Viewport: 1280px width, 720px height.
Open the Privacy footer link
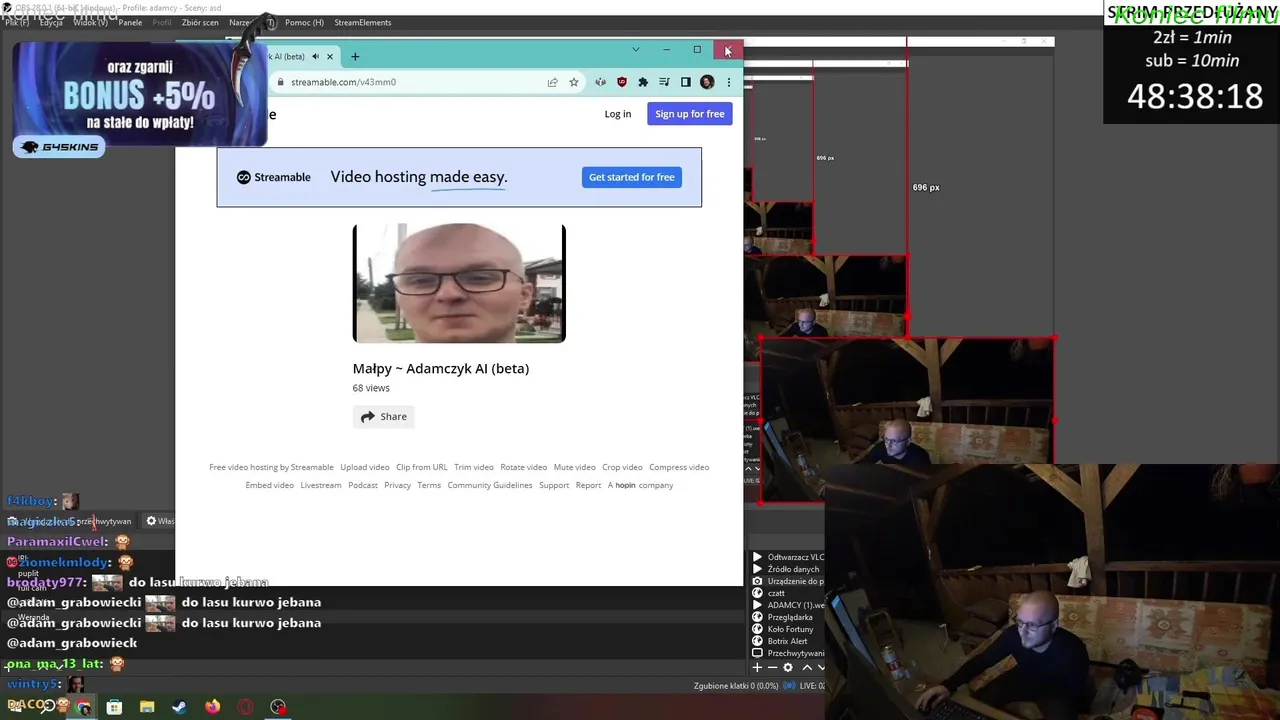(398, 485)
